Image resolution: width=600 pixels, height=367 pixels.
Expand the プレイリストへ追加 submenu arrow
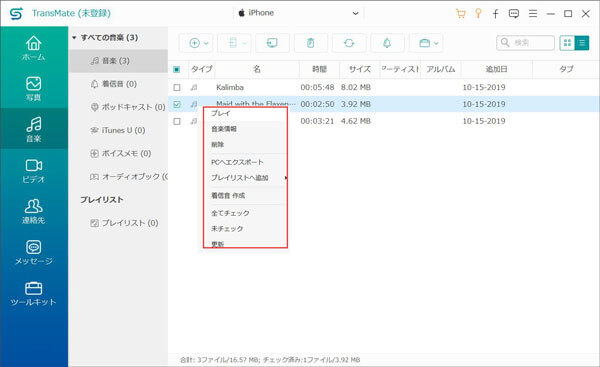click(285, 178)
